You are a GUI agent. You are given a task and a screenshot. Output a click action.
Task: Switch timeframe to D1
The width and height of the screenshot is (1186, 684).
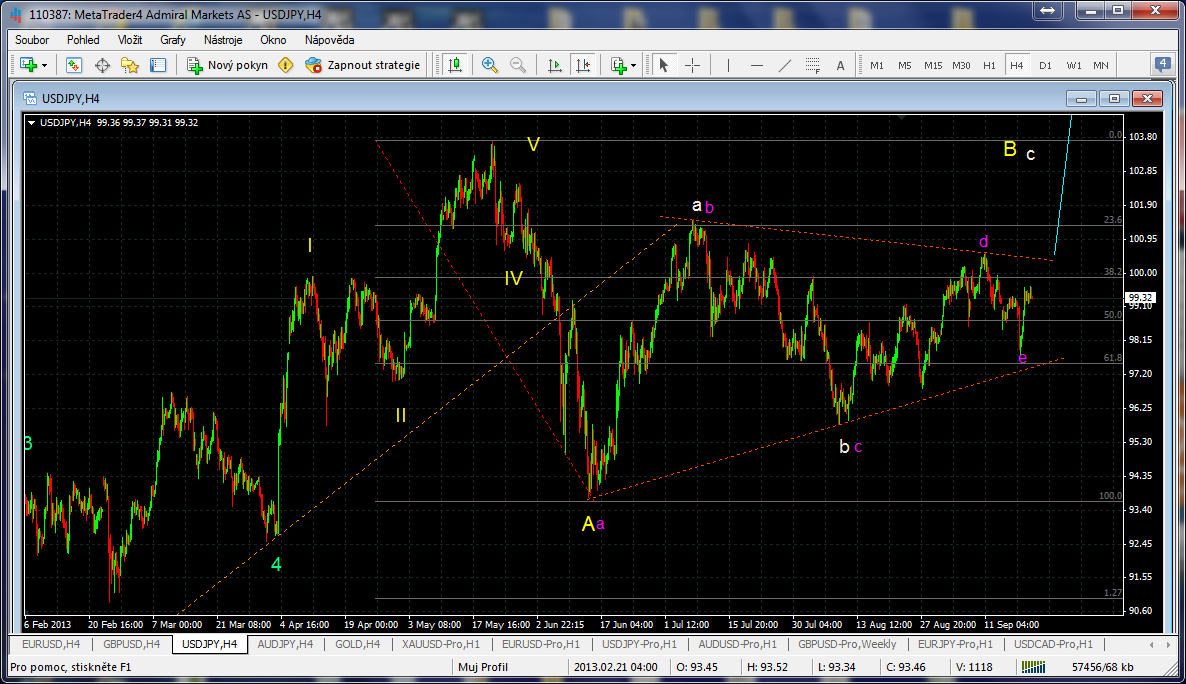pyautogui.click(x=1045, y=65)
